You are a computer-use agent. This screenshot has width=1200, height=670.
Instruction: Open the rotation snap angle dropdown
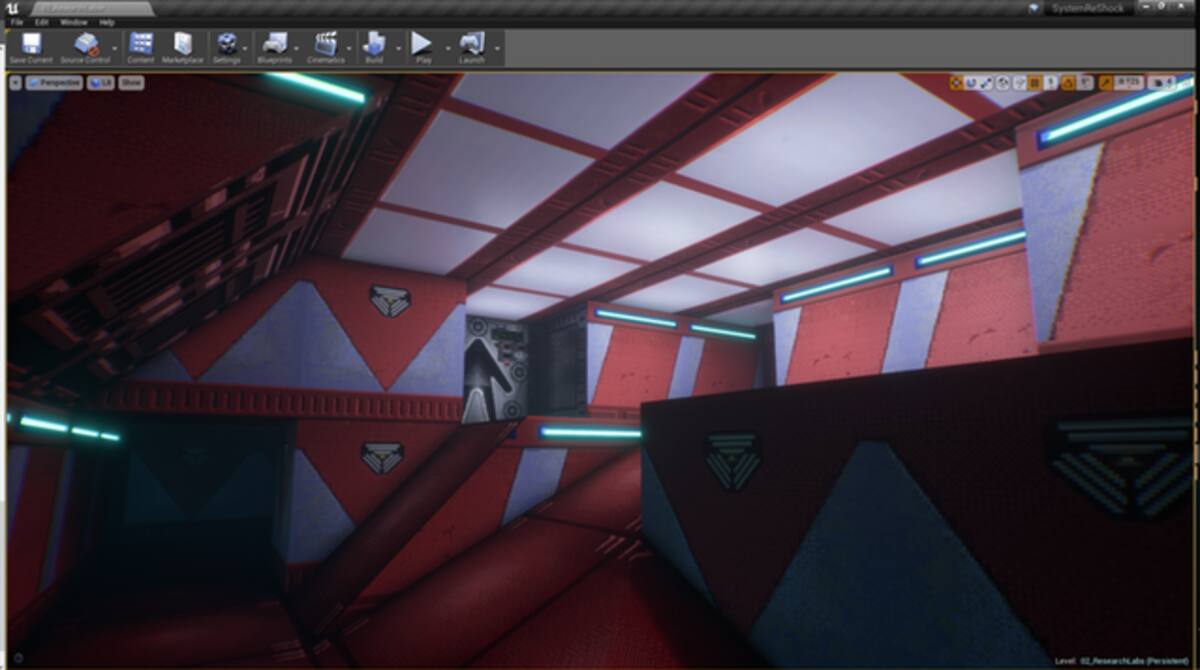click(x=1085, y=83)
